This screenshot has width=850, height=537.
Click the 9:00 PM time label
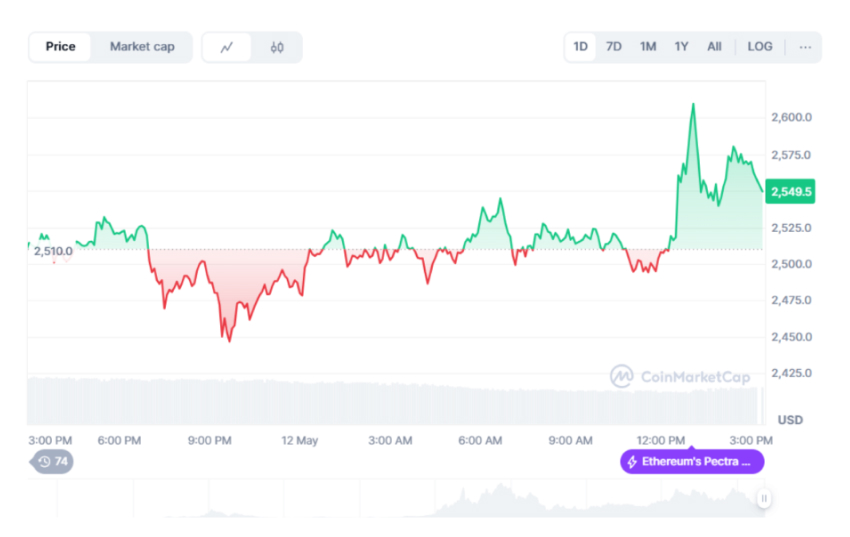tap(210, 441)
